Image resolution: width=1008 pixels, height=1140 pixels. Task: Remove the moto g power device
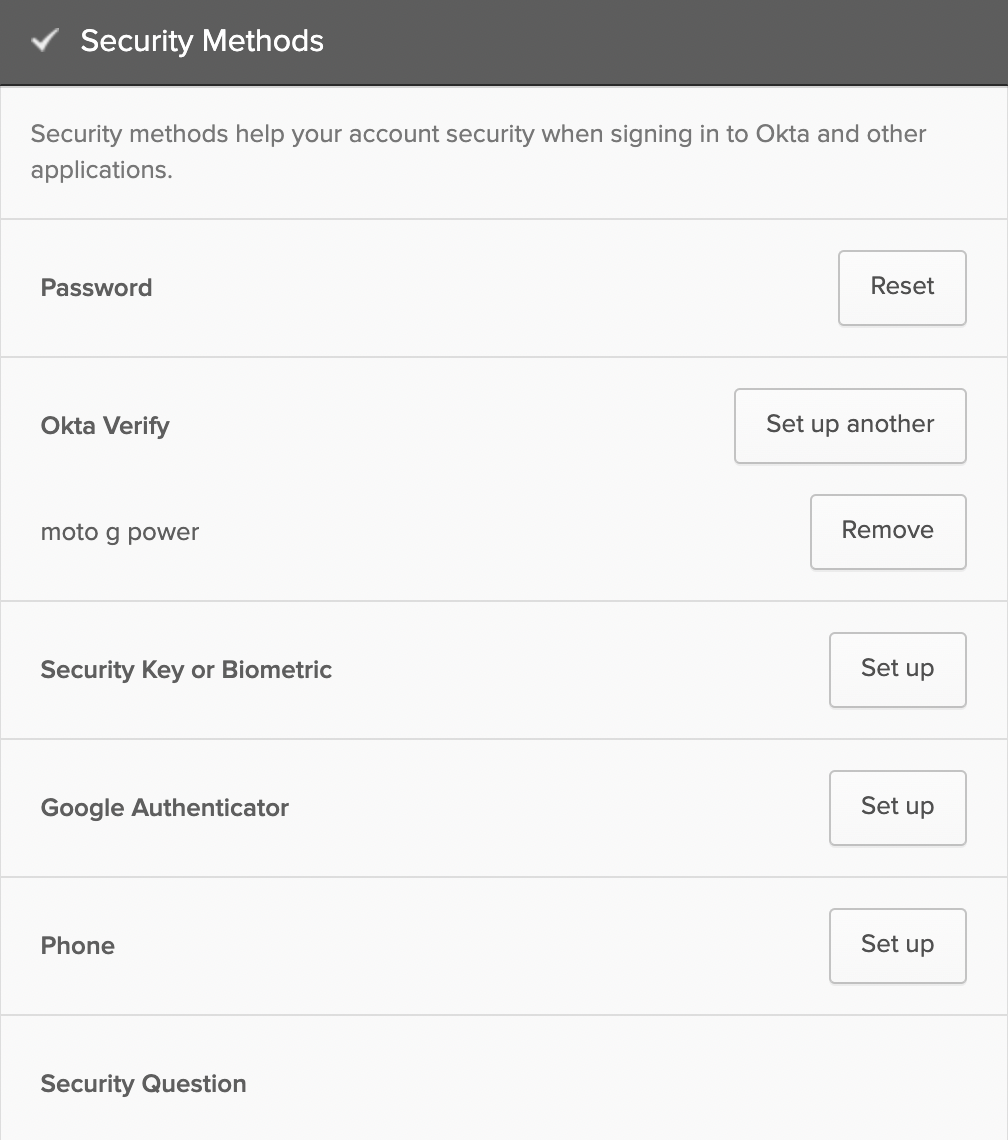point(888,532)
